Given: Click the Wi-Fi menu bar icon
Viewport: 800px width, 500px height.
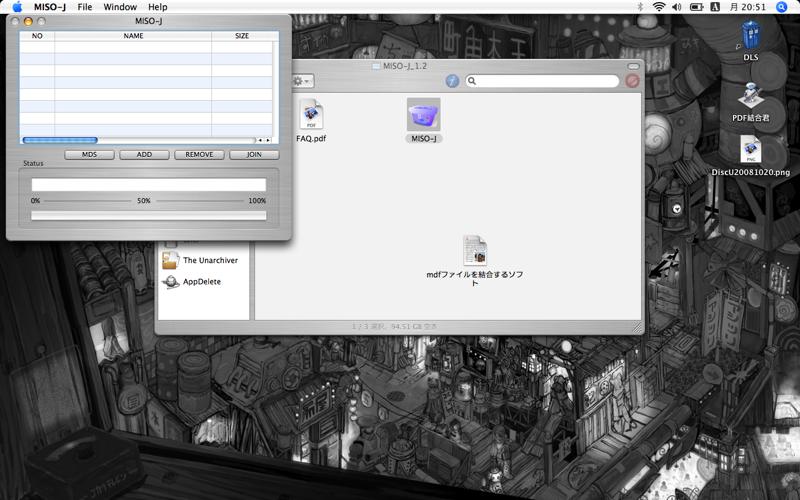Looking at the screenshot, I should [659, 7].
